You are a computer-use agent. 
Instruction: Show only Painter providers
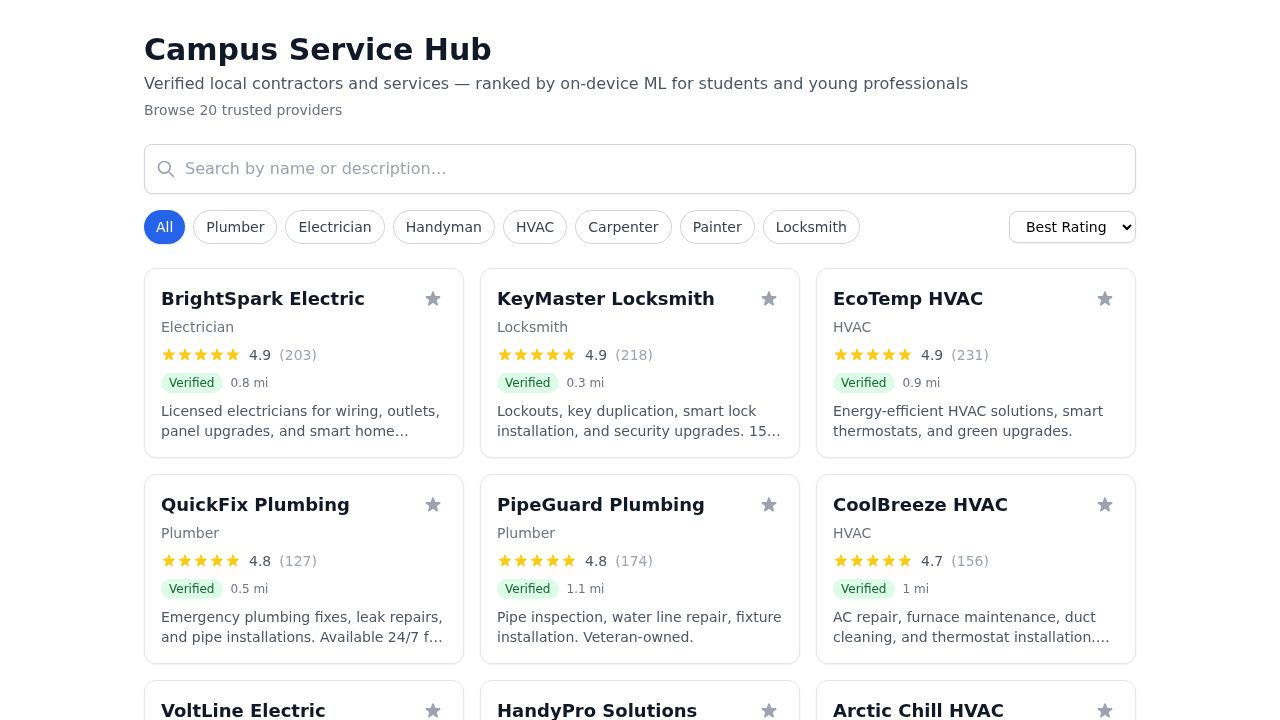click(x=717, y=227)
